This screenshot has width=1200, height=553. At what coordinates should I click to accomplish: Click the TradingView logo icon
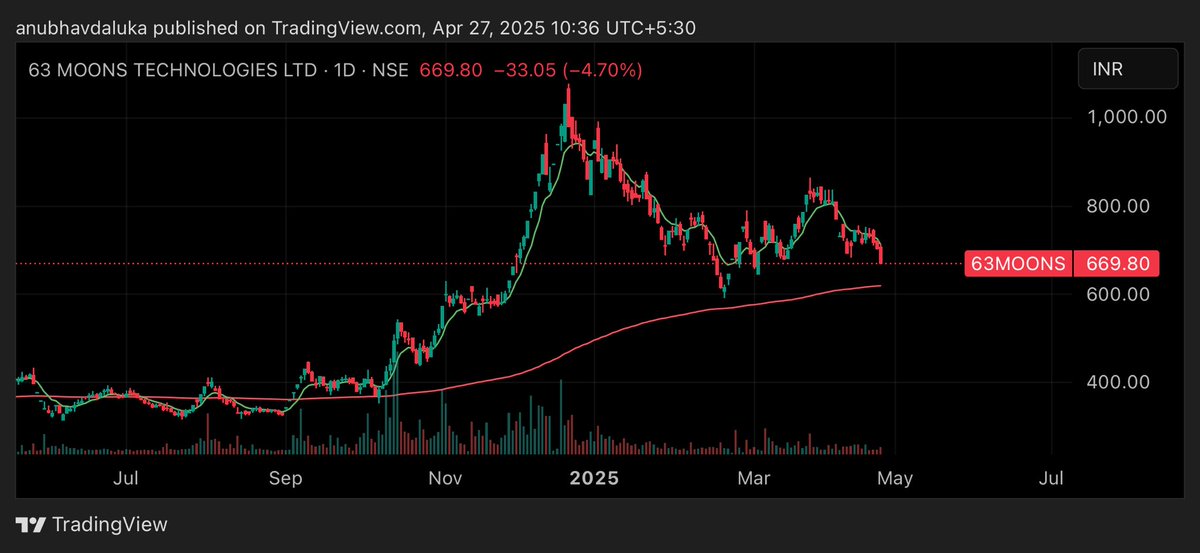(30, 525)
